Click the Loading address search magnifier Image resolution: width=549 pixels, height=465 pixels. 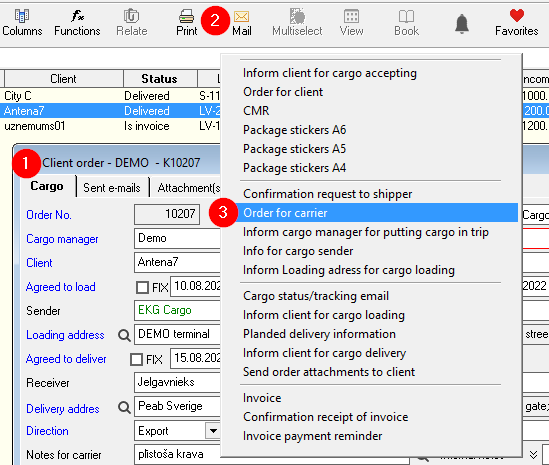tap(124, 335)
